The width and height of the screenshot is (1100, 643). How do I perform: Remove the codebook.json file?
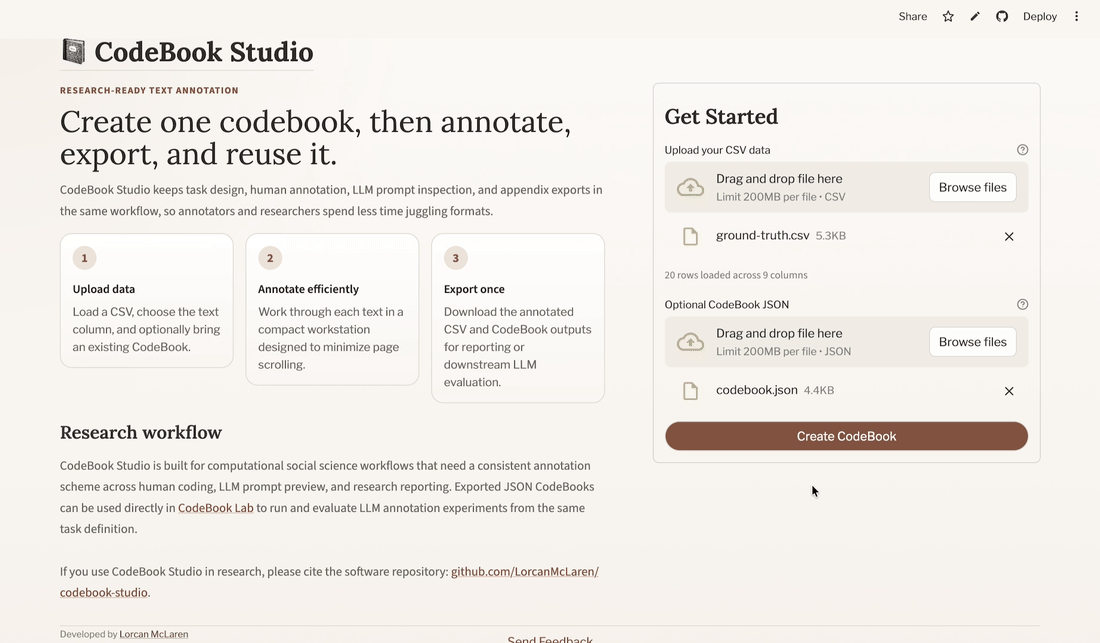[x=1009, y=391]
